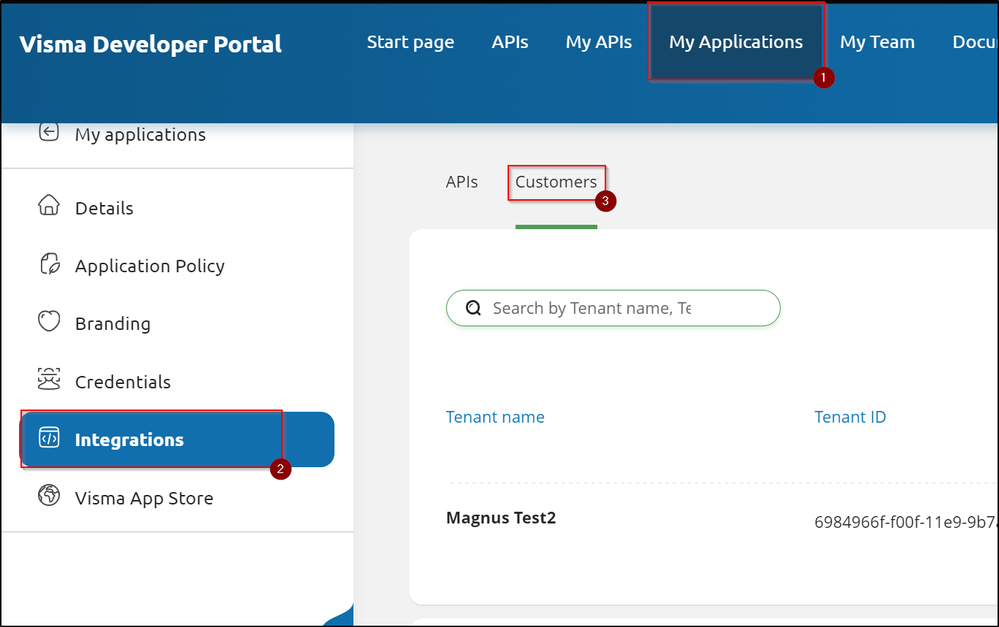Screen dimensions: 999x627
Task: Open the Magnus Test2 tenant row
Action: point(500,518)
